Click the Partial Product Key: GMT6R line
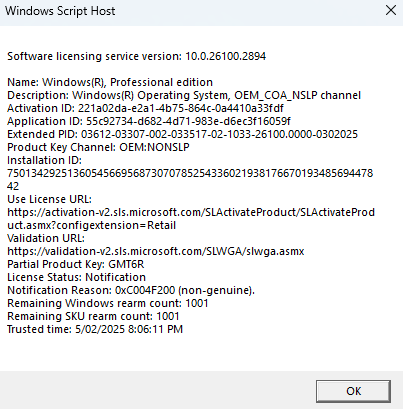403x409 pixels. click(76, 264)
